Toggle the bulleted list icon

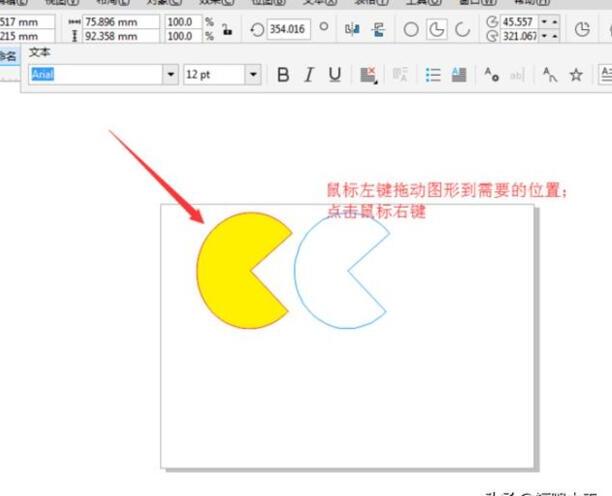pos(433,75)
